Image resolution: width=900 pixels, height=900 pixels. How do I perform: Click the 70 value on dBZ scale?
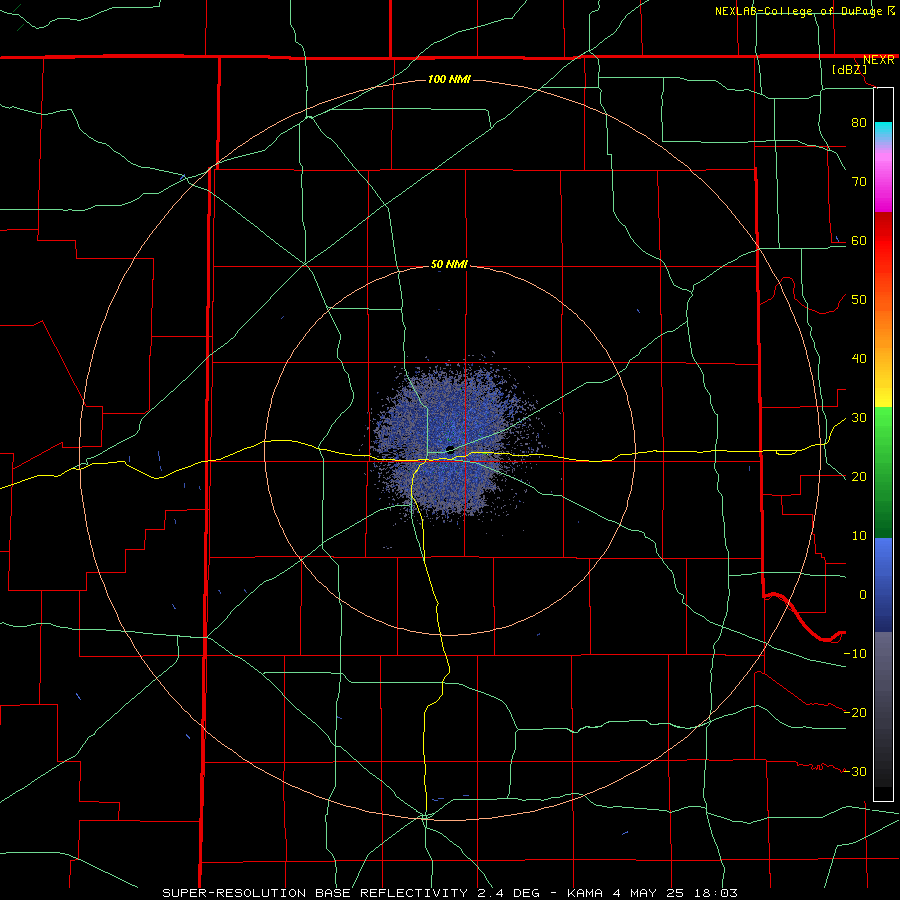click(859, 181)
